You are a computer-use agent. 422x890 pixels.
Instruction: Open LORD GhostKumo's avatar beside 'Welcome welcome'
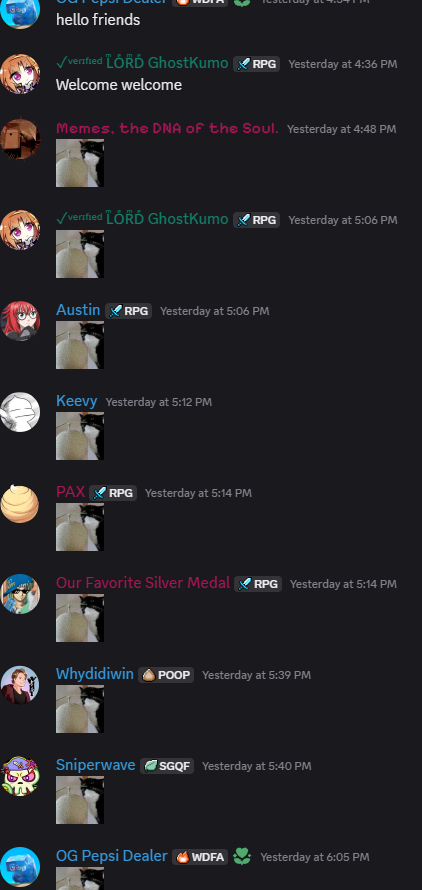point(20,74)
